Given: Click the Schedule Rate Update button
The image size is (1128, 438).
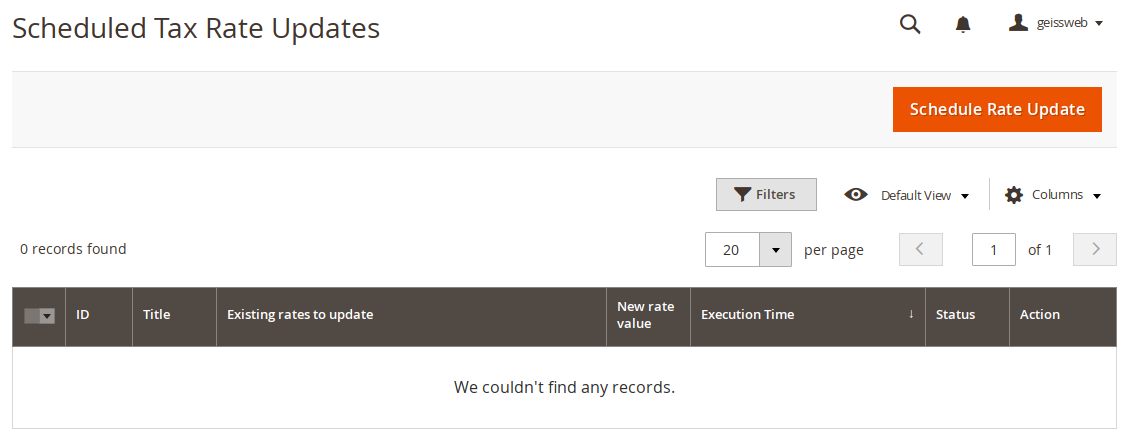Looking at the screenshot, I should pos(997,109).
